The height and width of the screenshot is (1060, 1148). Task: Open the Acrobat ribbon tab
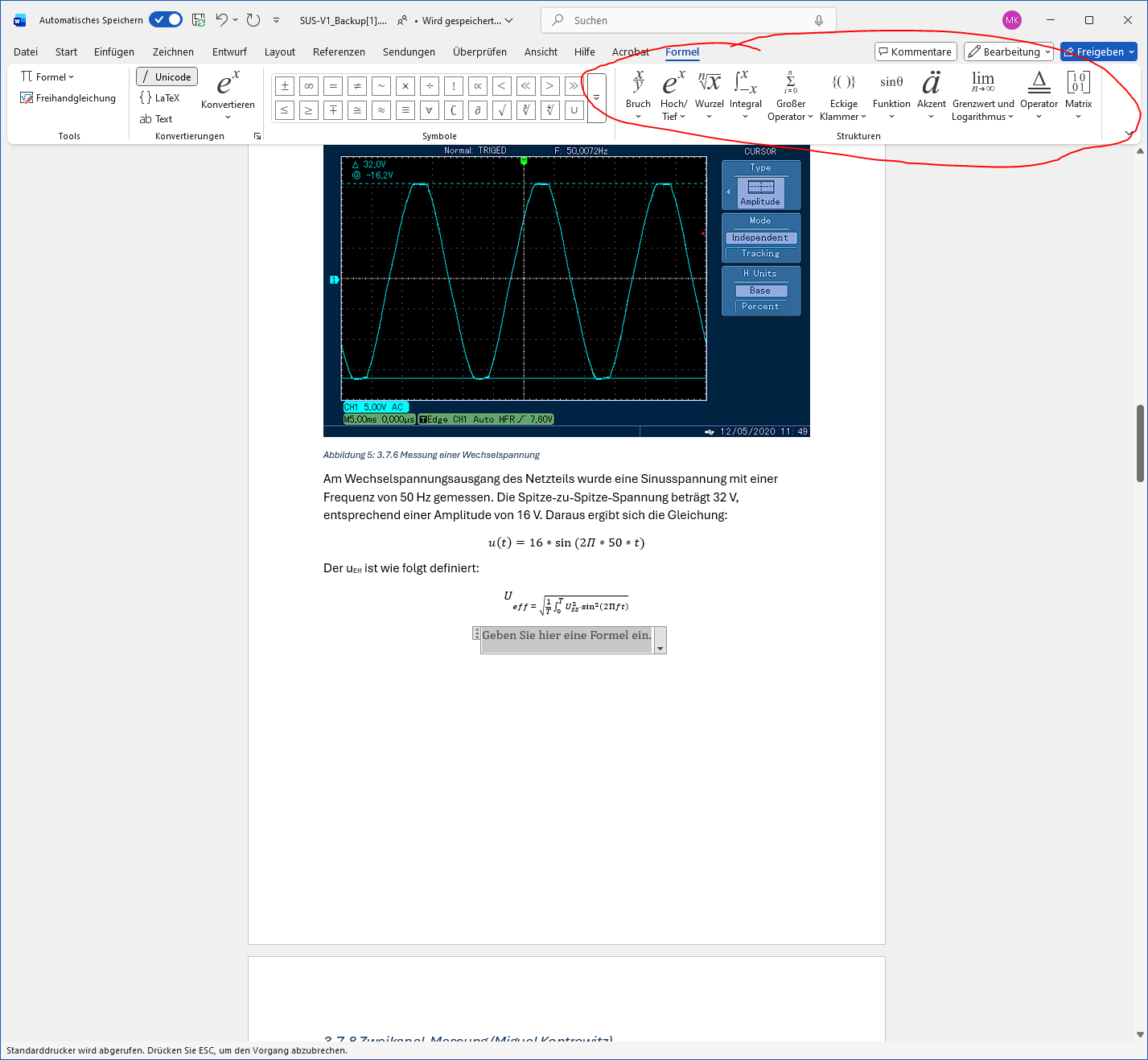coord(630,51)
